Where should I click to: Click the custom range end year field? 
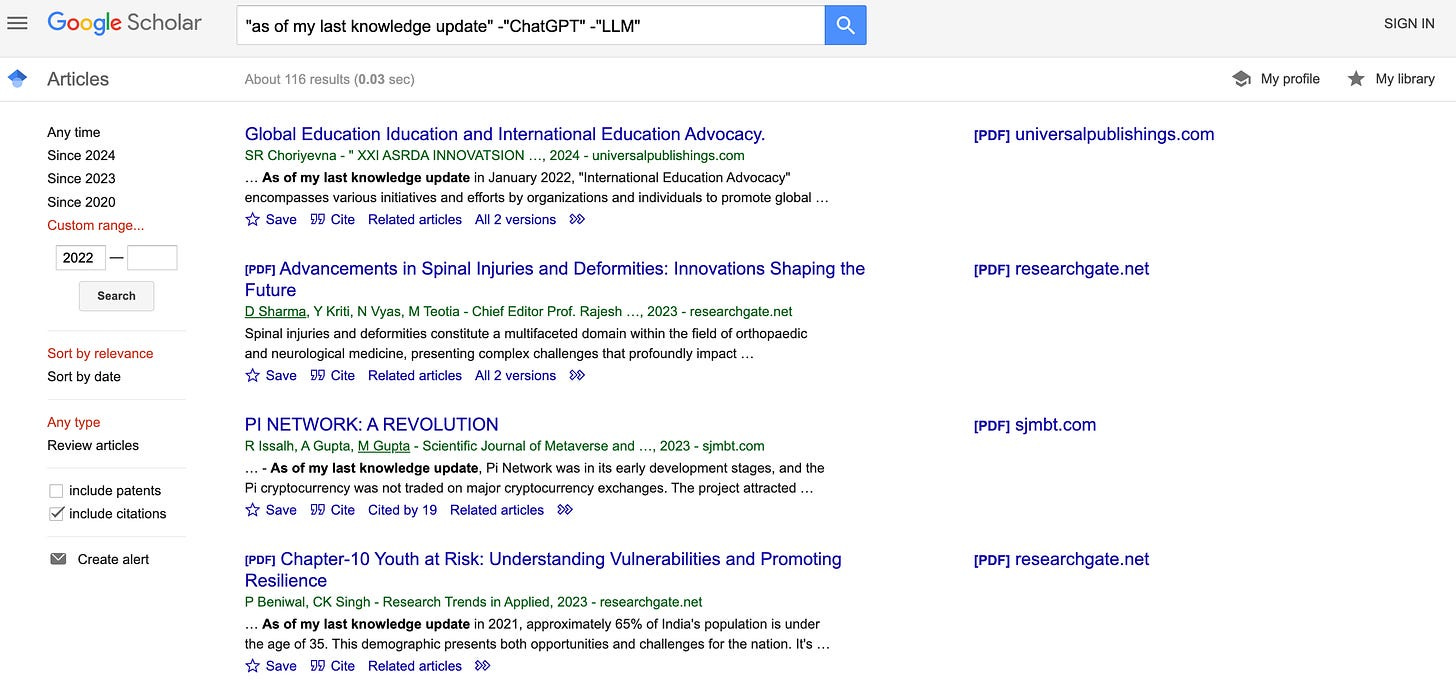(152, 258)
